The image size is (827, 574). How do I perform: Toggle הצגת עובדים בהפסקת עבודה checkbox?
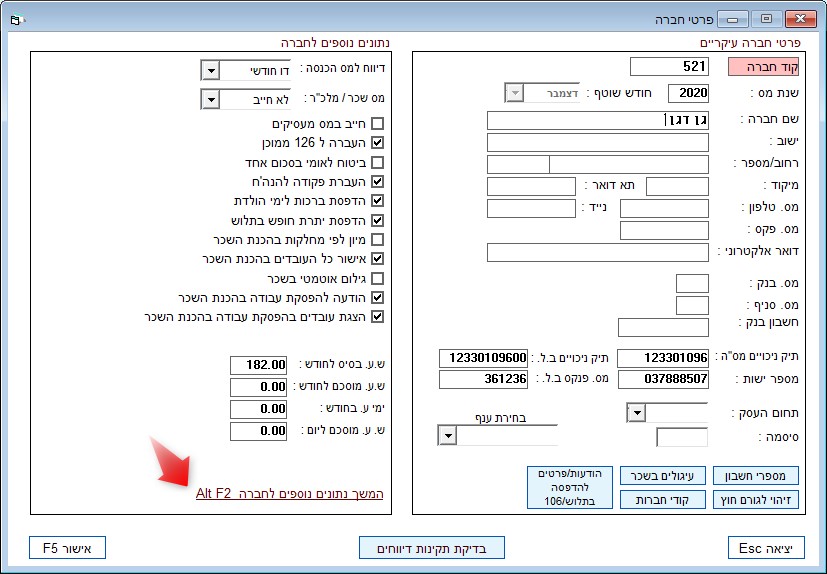tap(377, 317)
